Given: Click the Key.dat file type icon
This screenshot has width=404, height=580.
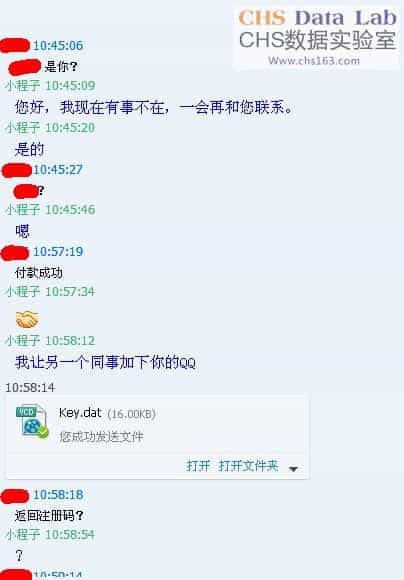Looking at the screenshot, I should (32, 422).
